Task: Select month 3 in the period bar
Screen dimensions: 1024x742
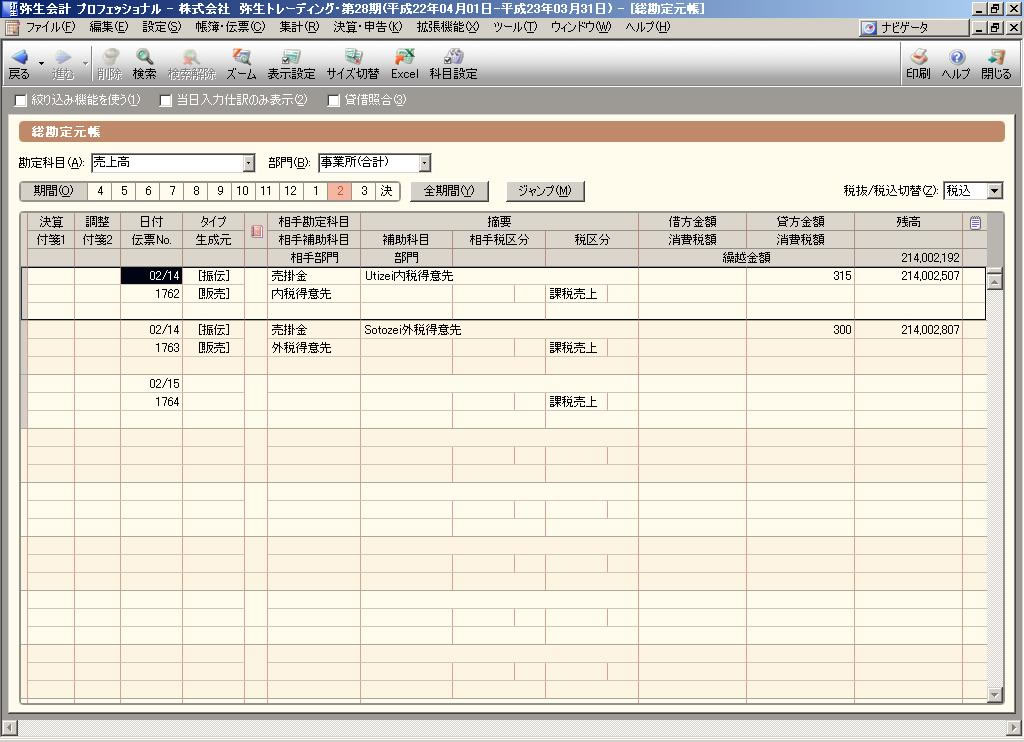Action: pos(364,191)
